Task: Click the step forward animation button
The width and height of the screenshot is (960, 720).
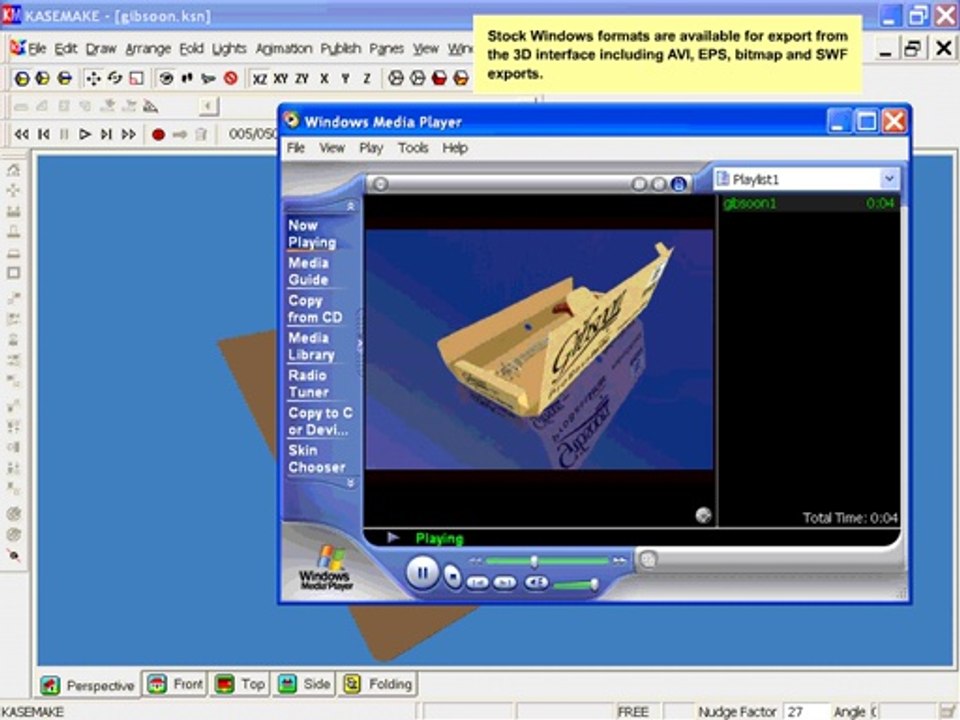Action: point(107,134)
